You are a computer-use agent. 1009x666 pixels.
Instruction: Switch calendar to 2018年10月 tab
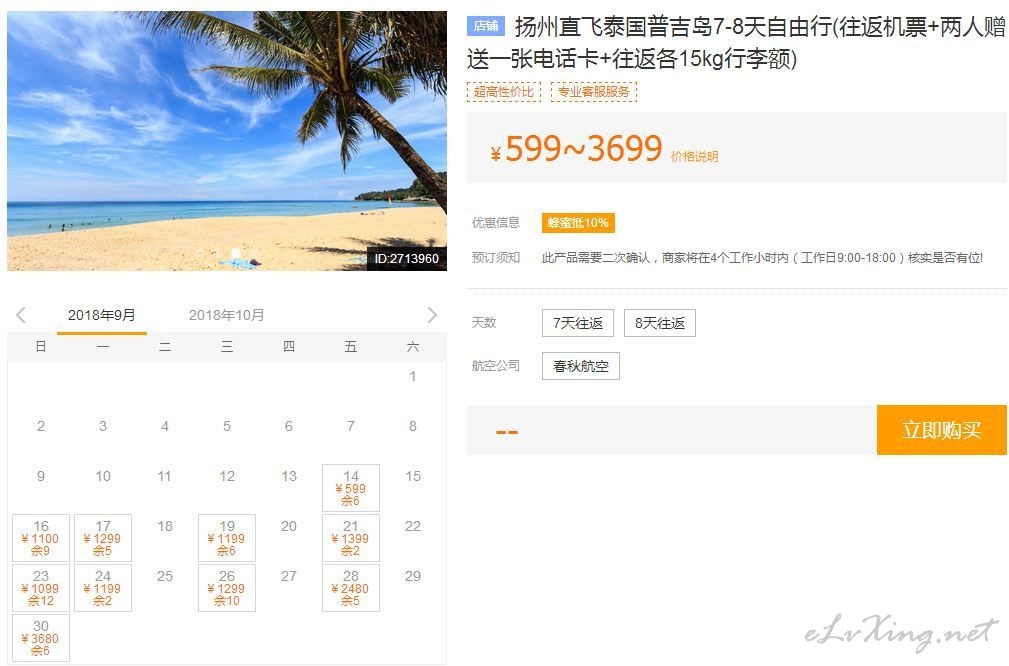coord(227,315)
